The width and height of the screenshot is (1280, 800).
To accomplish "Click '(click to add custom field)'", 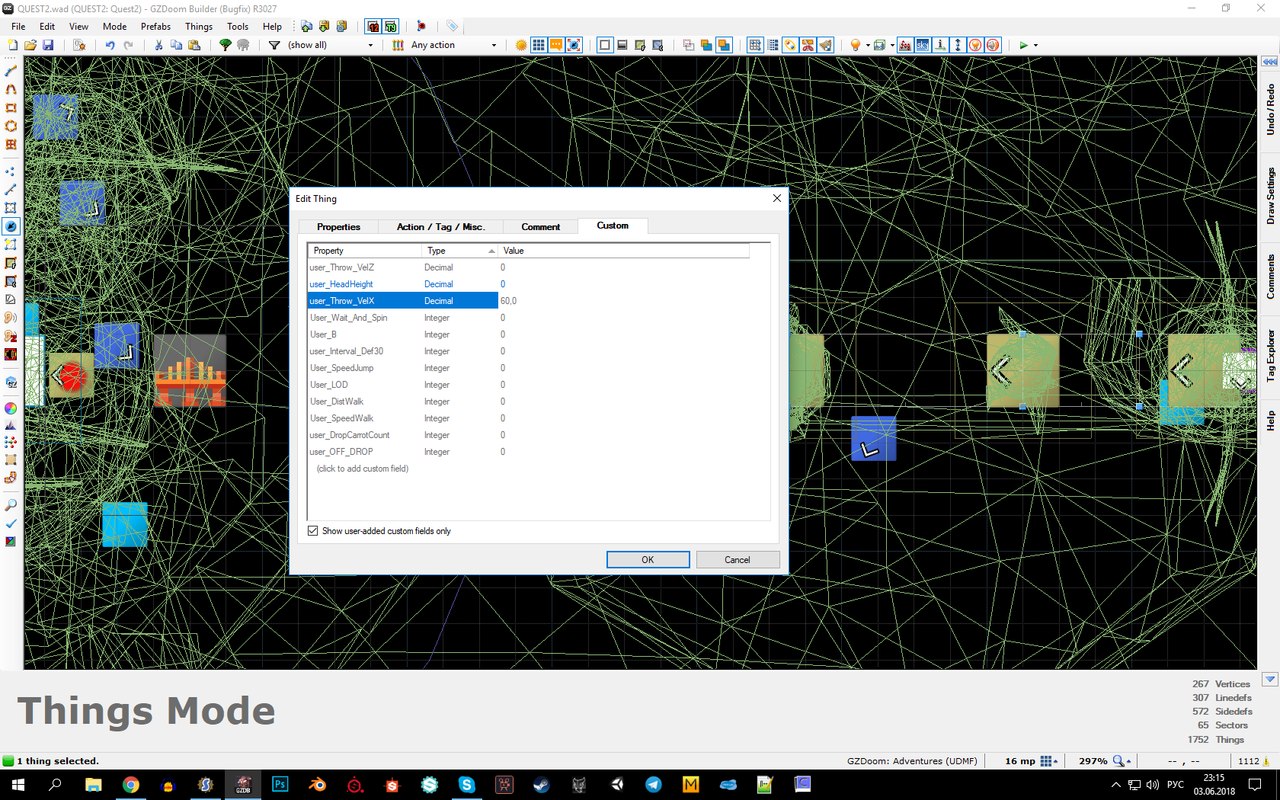I will (x=362, y=468).
